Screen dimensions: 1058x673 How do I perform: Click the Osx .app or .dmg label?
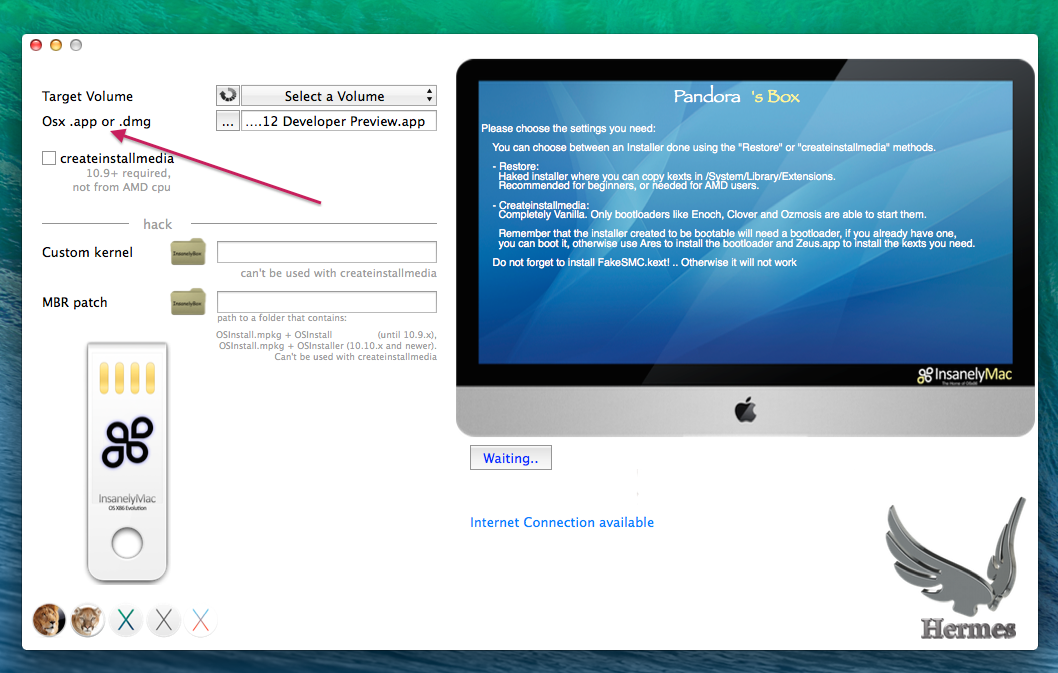(x=96, y=122)
